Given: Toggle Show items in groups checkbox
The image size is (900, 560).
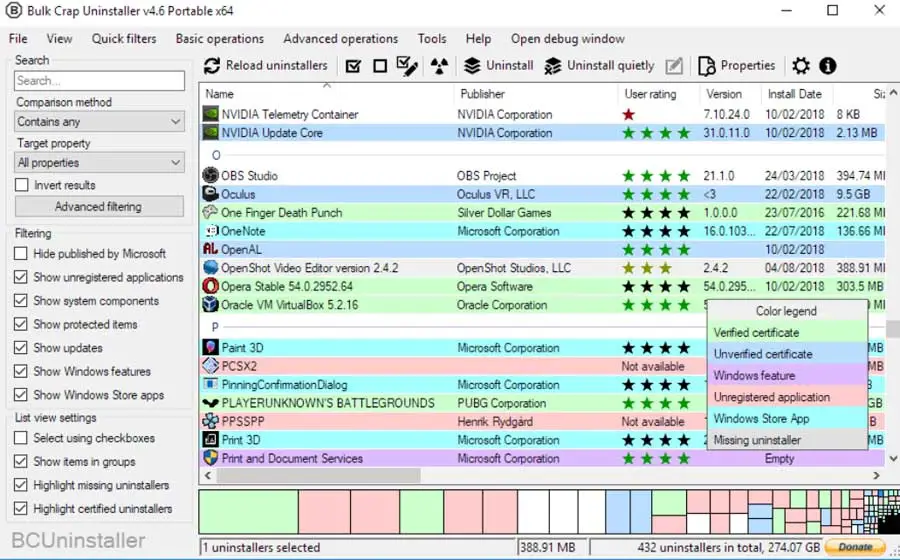Looking at the screenshot, I should 21,461.
